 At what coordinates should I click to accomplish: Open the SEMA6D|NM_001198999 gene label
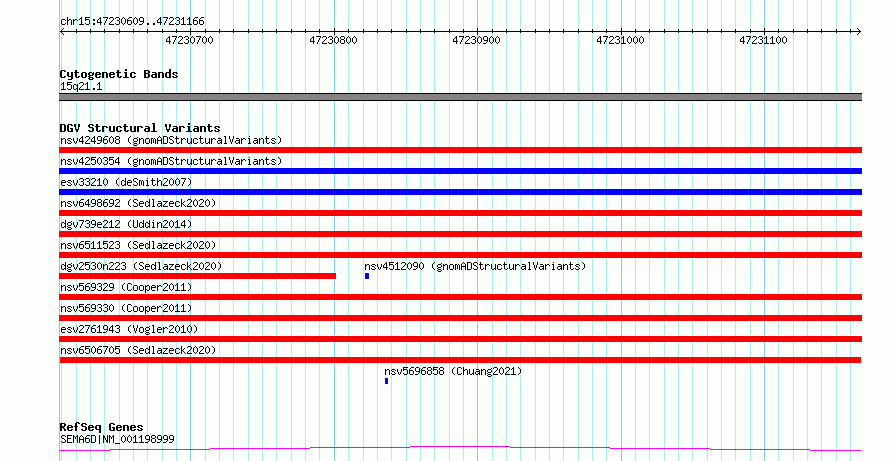tap(117, 439)
